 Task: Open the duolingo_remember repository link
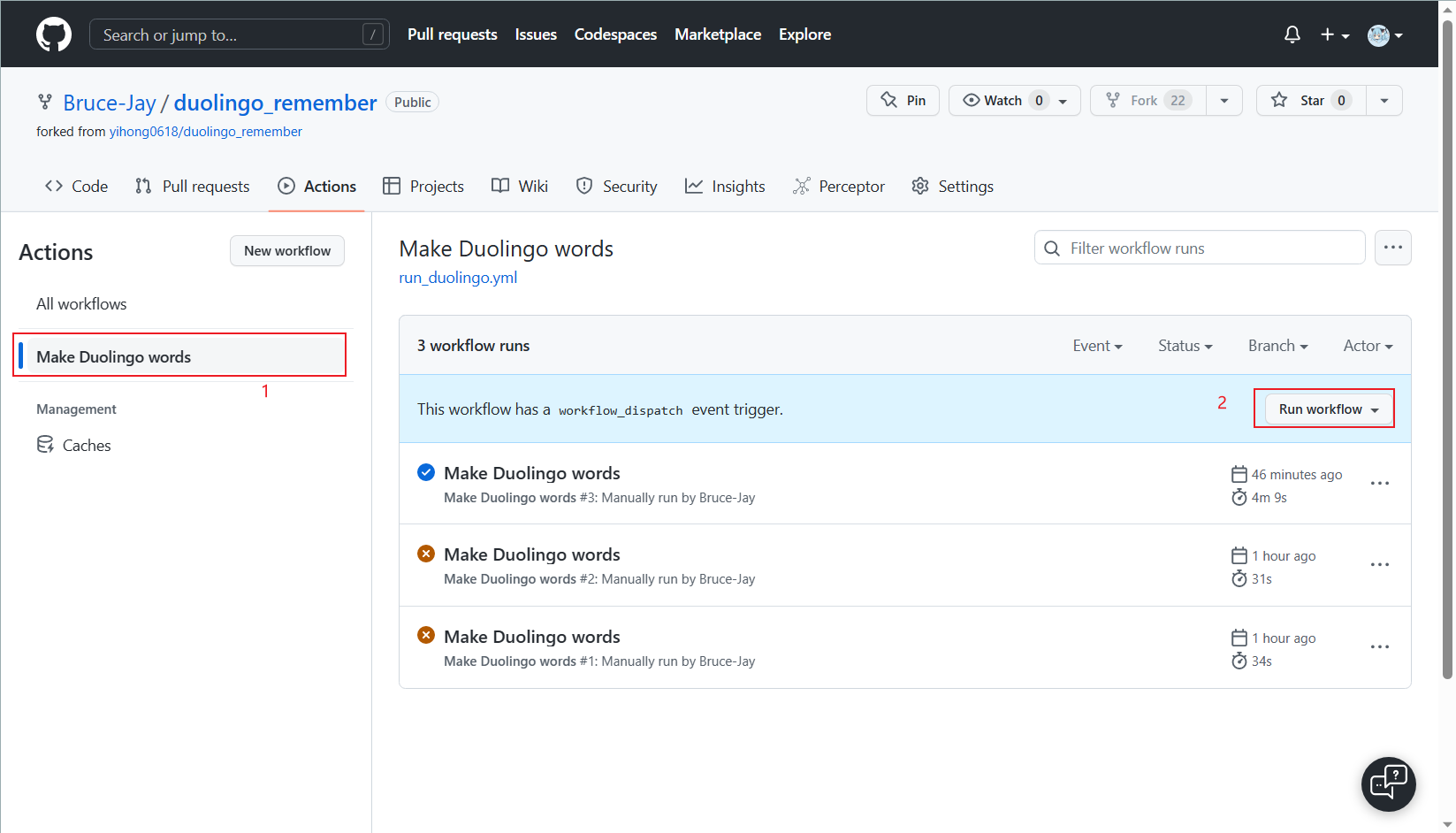tap(275, 103)
